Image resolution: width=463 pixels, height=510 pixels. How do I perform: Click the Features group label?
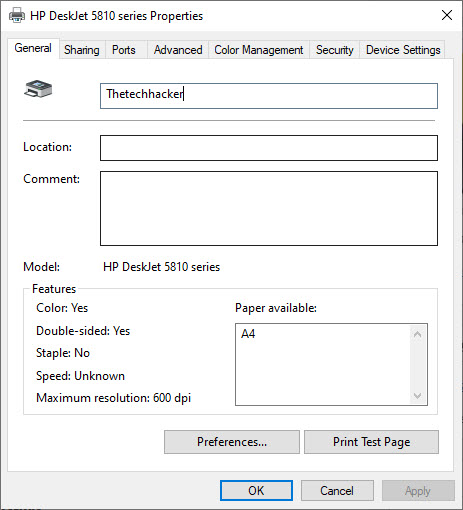coord(54,289)
